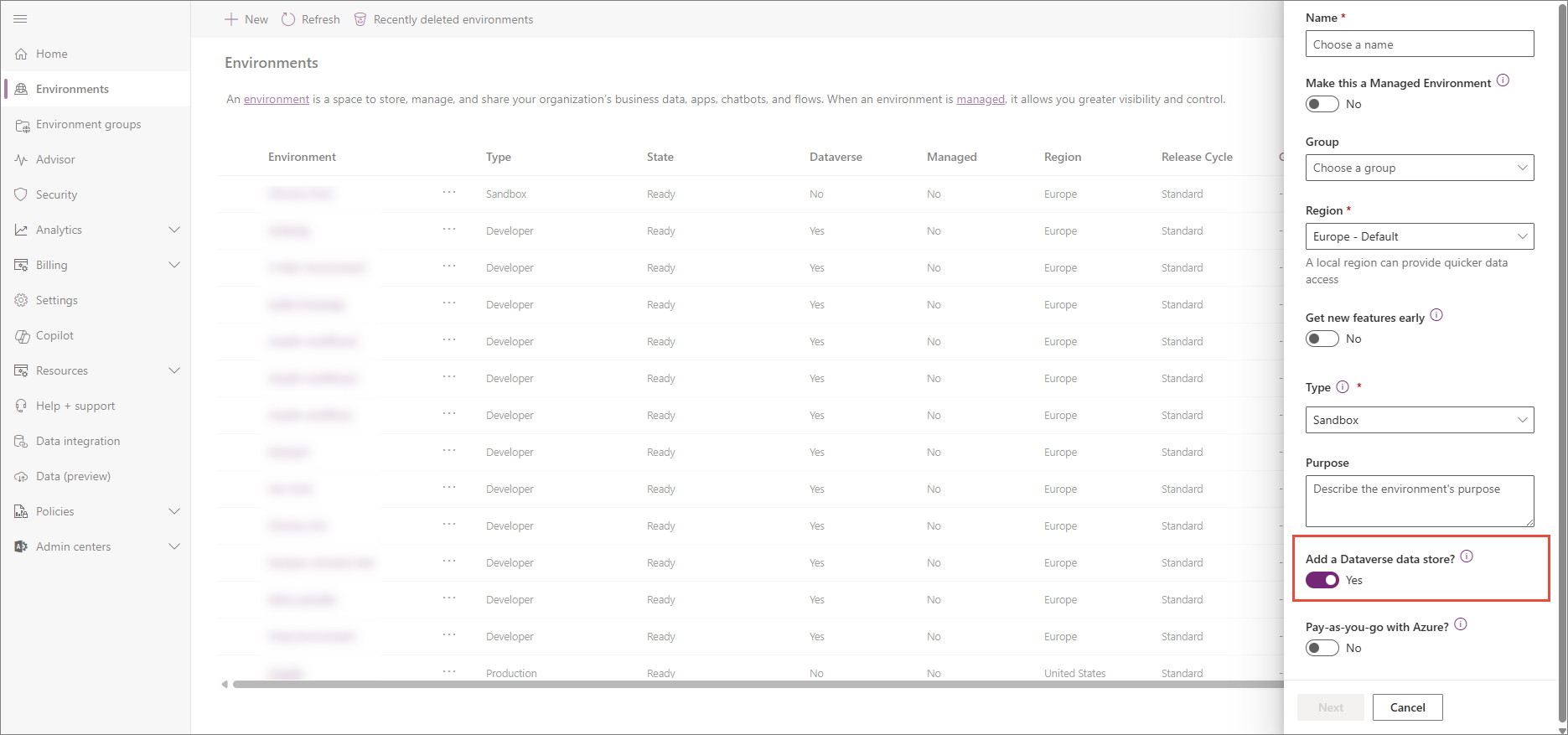Image resolution: width=1568 pixels, height=735 pixels.
Task: Click the Home icon in sidebar
Action: (21, 54)
